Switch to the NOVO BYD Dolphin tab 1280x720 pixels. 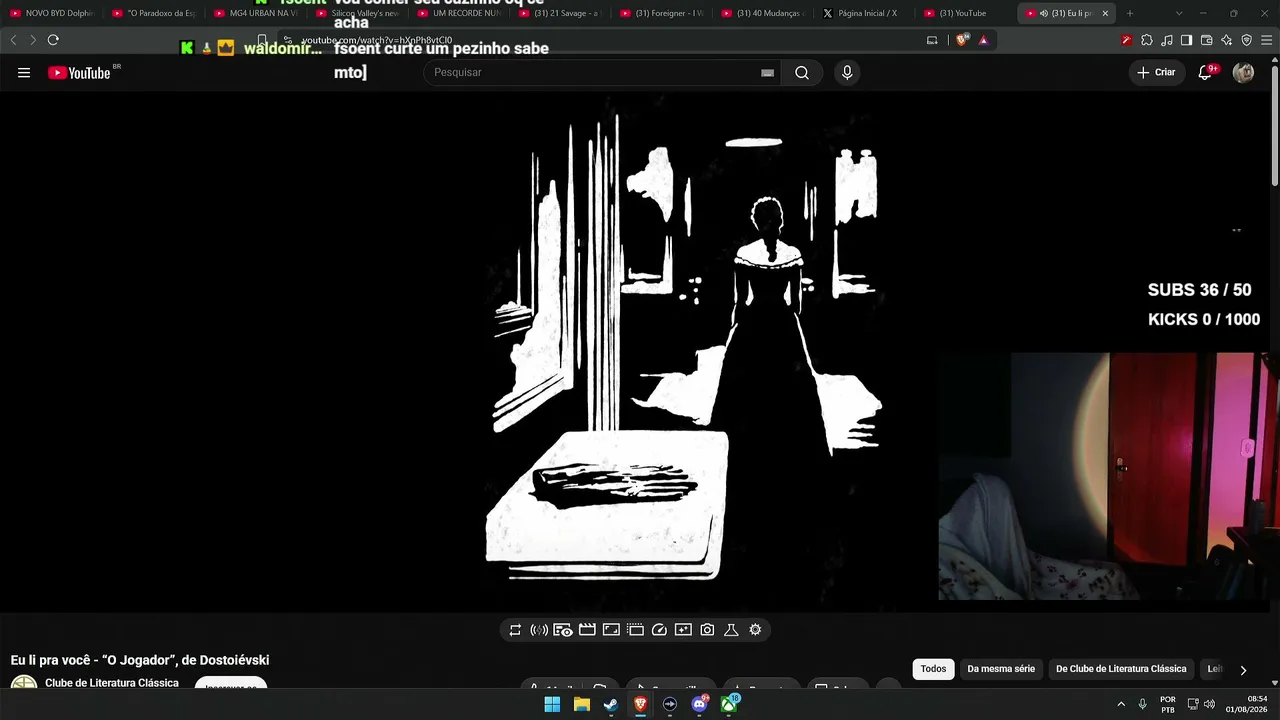click(x=52, y=13)
